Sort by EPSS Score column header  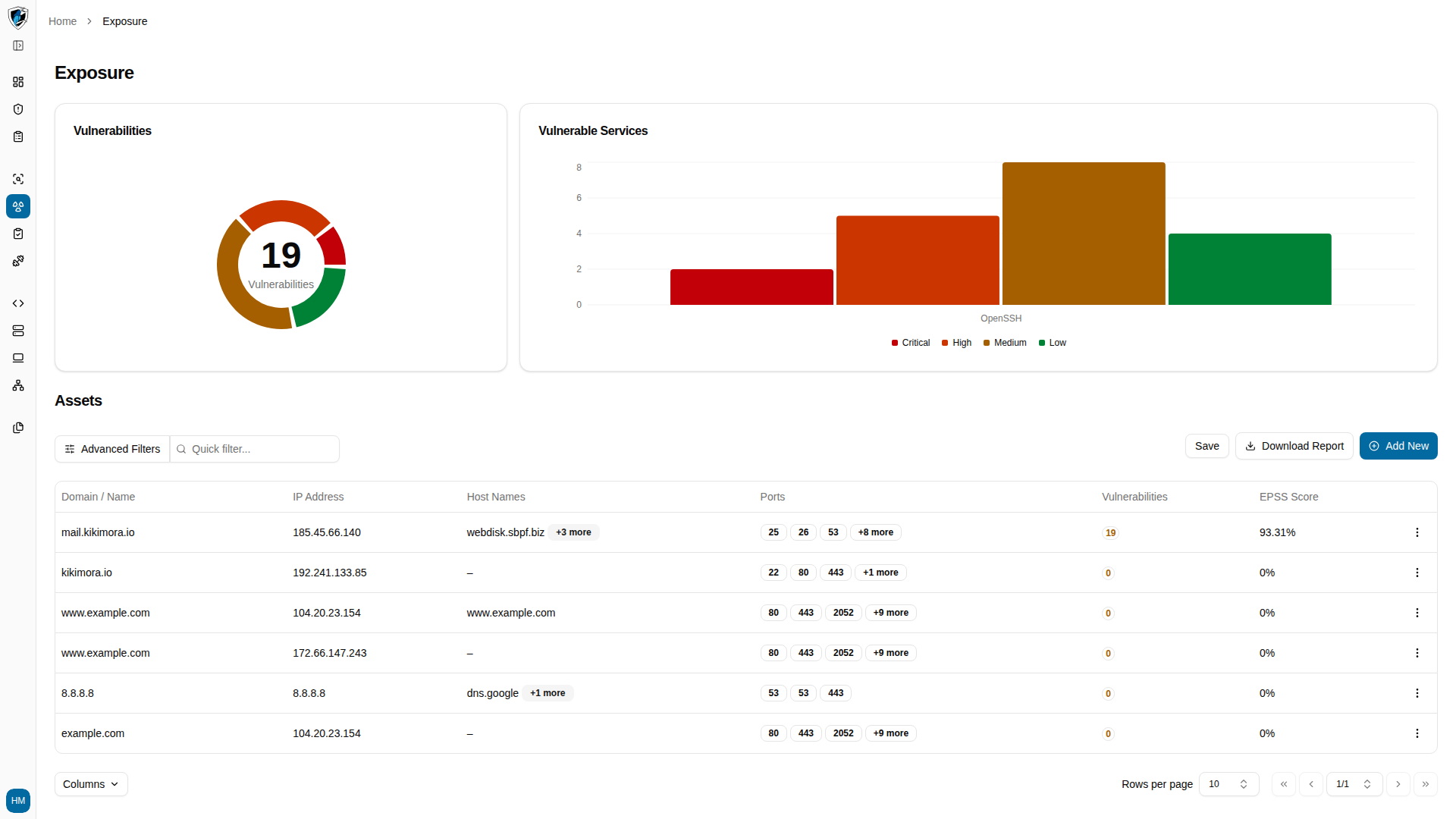[x=1288, y=497]
